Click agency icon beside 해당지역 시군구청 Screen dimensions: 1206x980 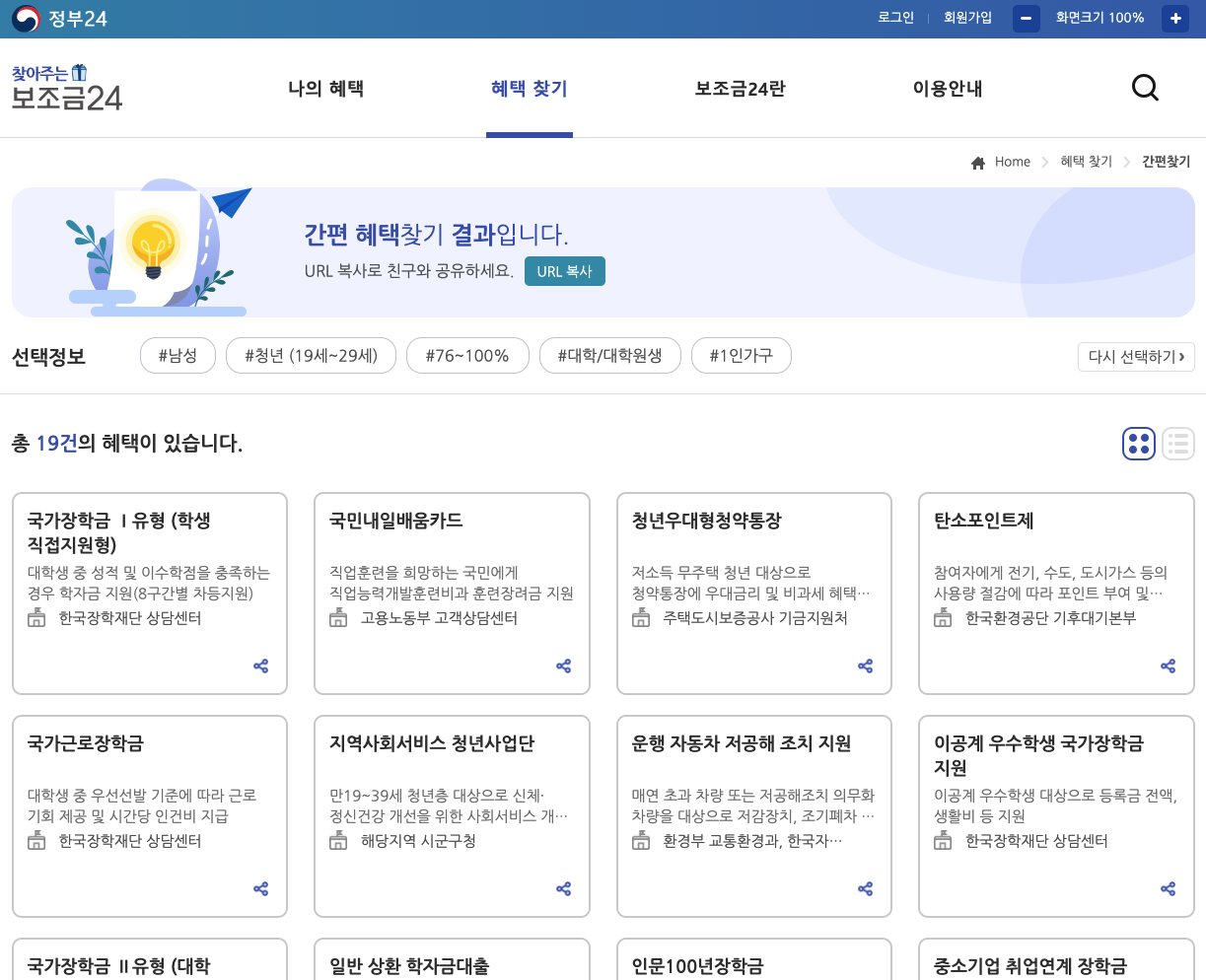click(x=339, y=841)
